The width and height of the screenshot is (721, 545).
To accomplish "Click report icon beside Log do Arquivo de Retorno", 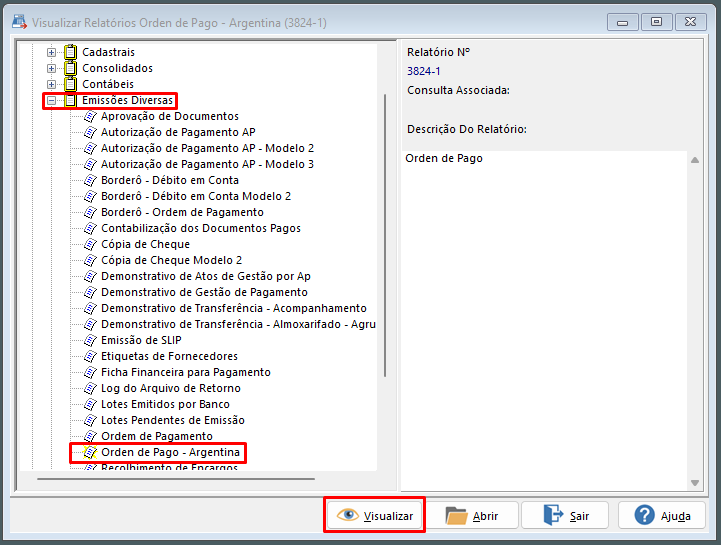I will tap(91, 389).
